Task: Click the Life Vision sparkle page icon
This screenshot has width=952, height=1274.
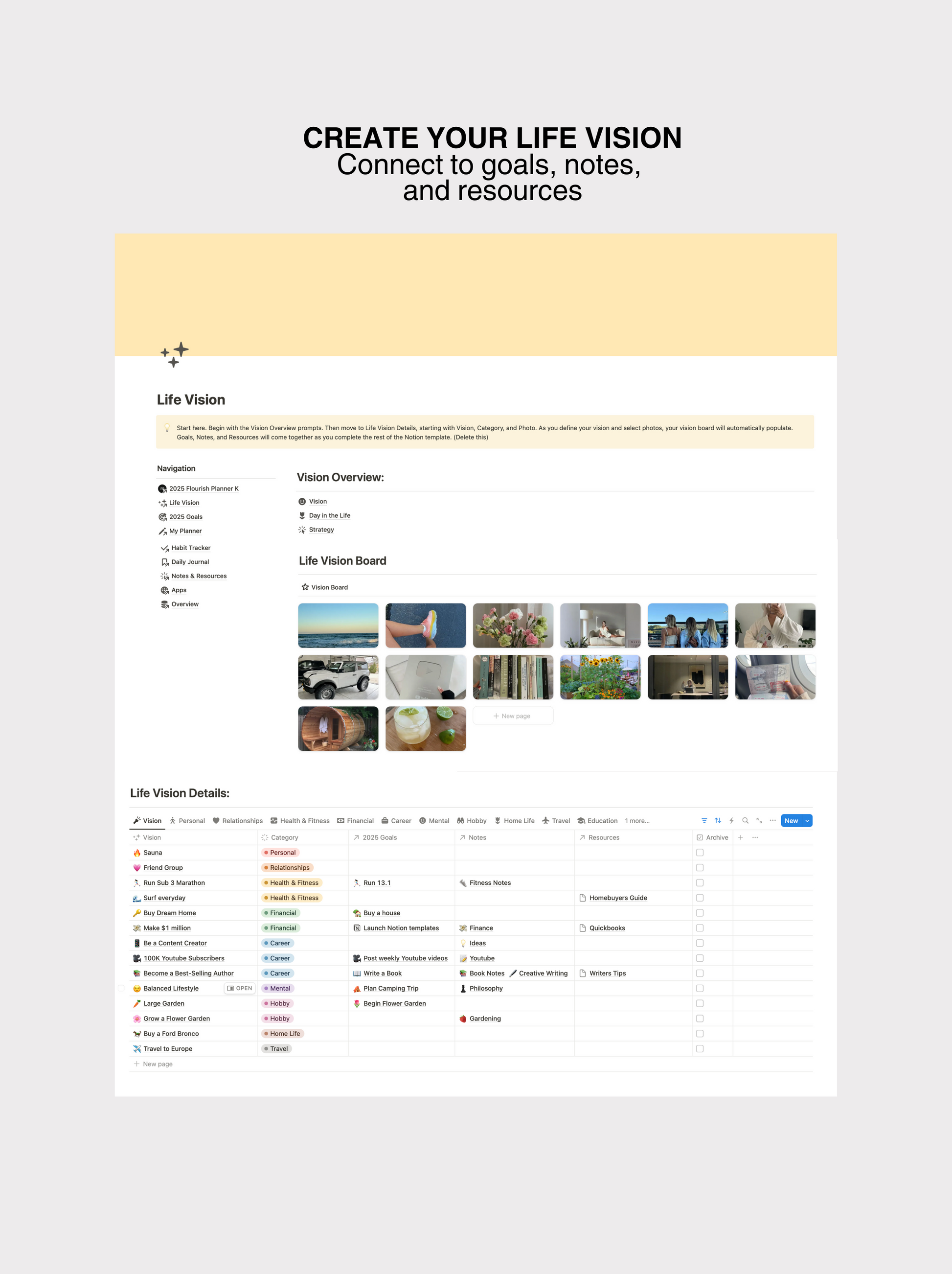Action: click(174, 354)
